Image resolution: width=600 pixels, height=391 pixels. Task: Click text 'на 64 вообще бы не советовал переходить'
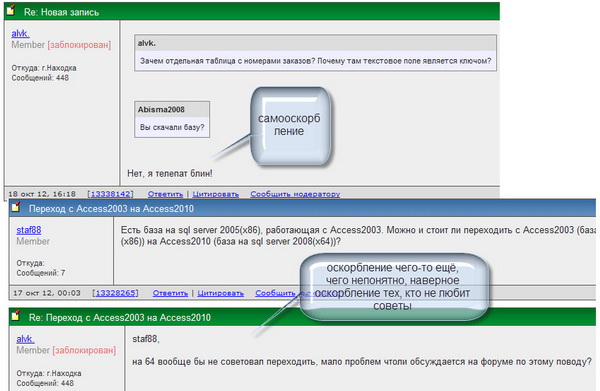225,362
